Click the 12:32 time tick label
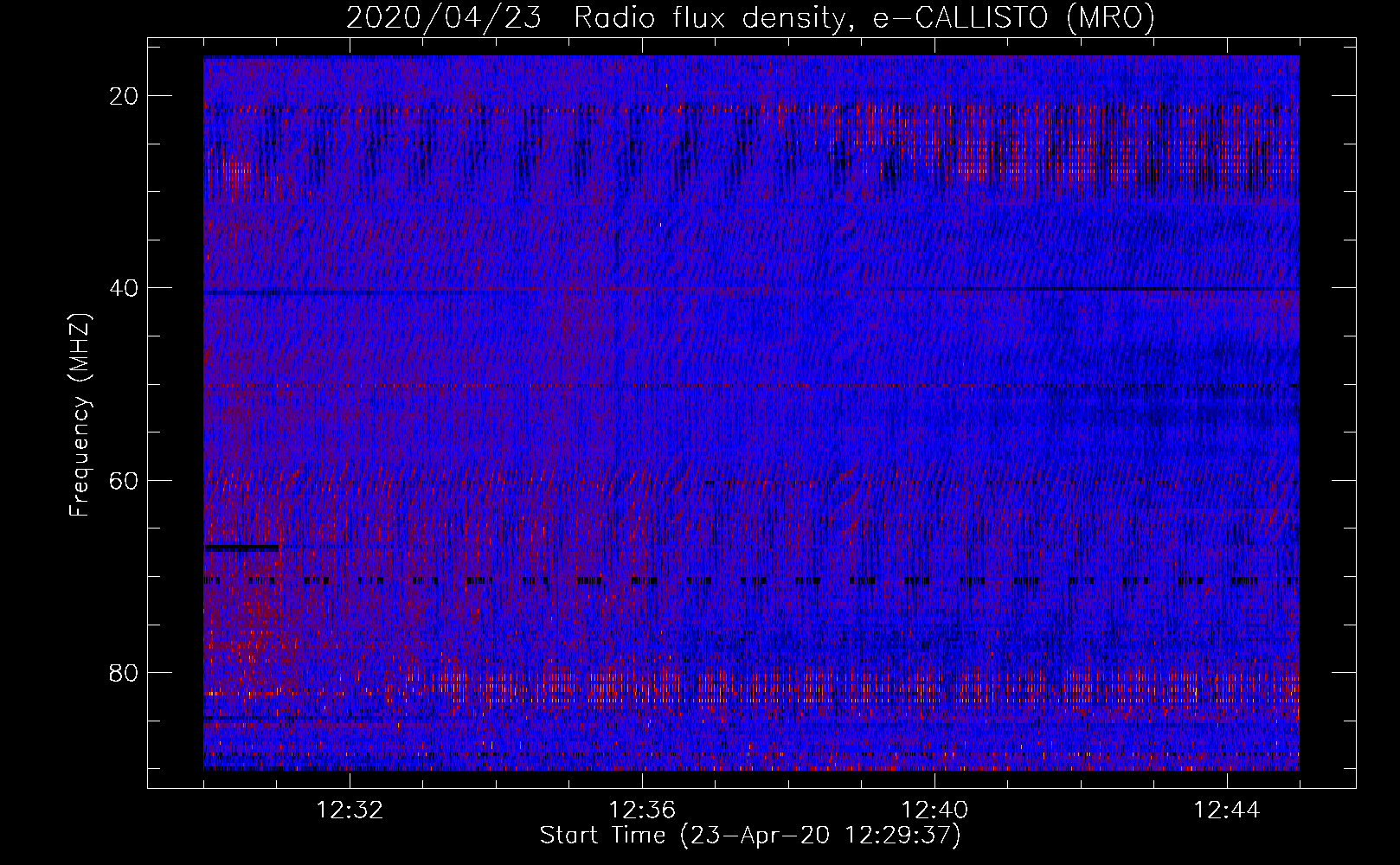Viewport: 1400px width, 865px height. click(350, 811)
